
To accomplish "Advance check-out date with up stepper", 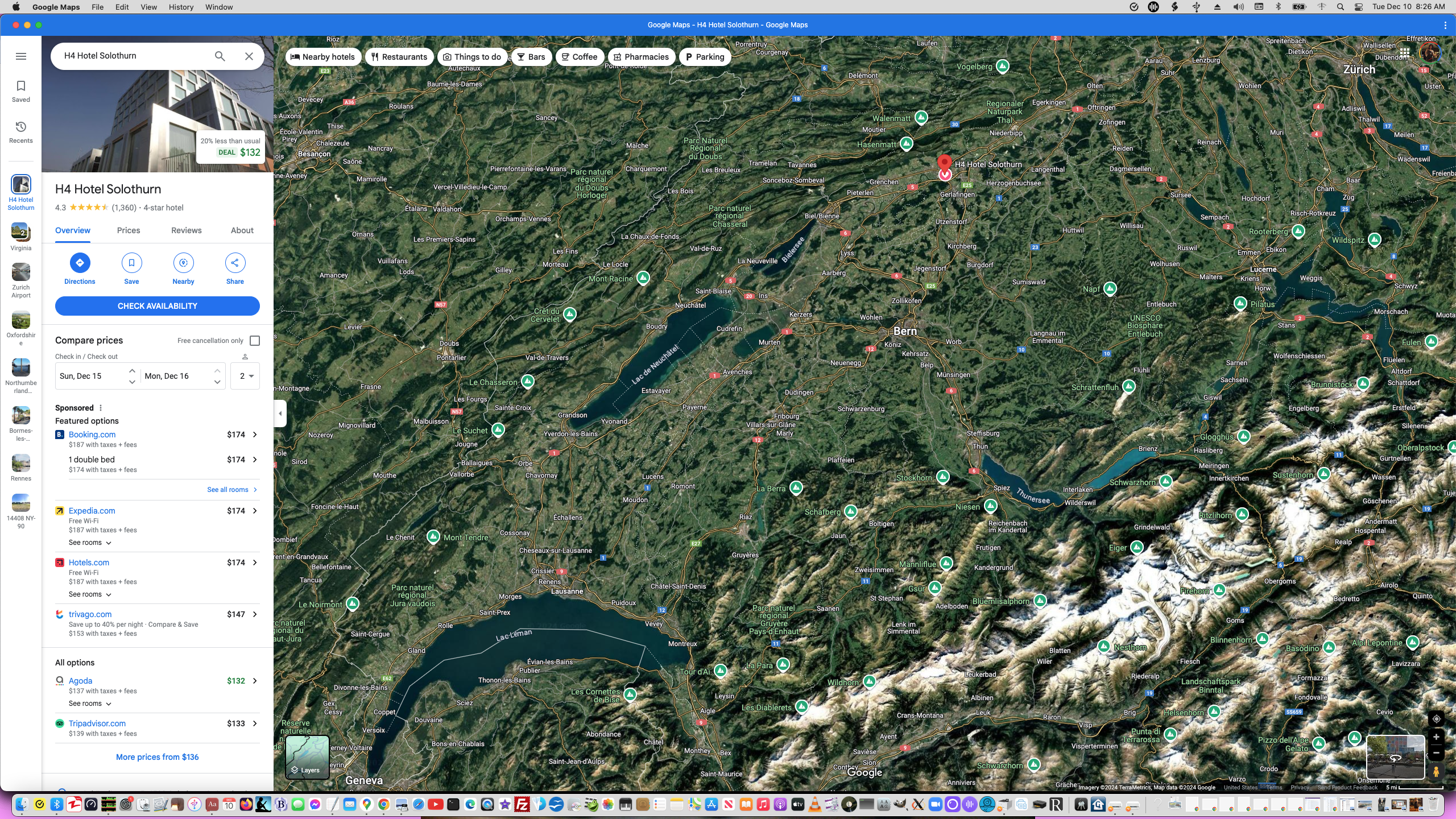I will click(217, 370).
